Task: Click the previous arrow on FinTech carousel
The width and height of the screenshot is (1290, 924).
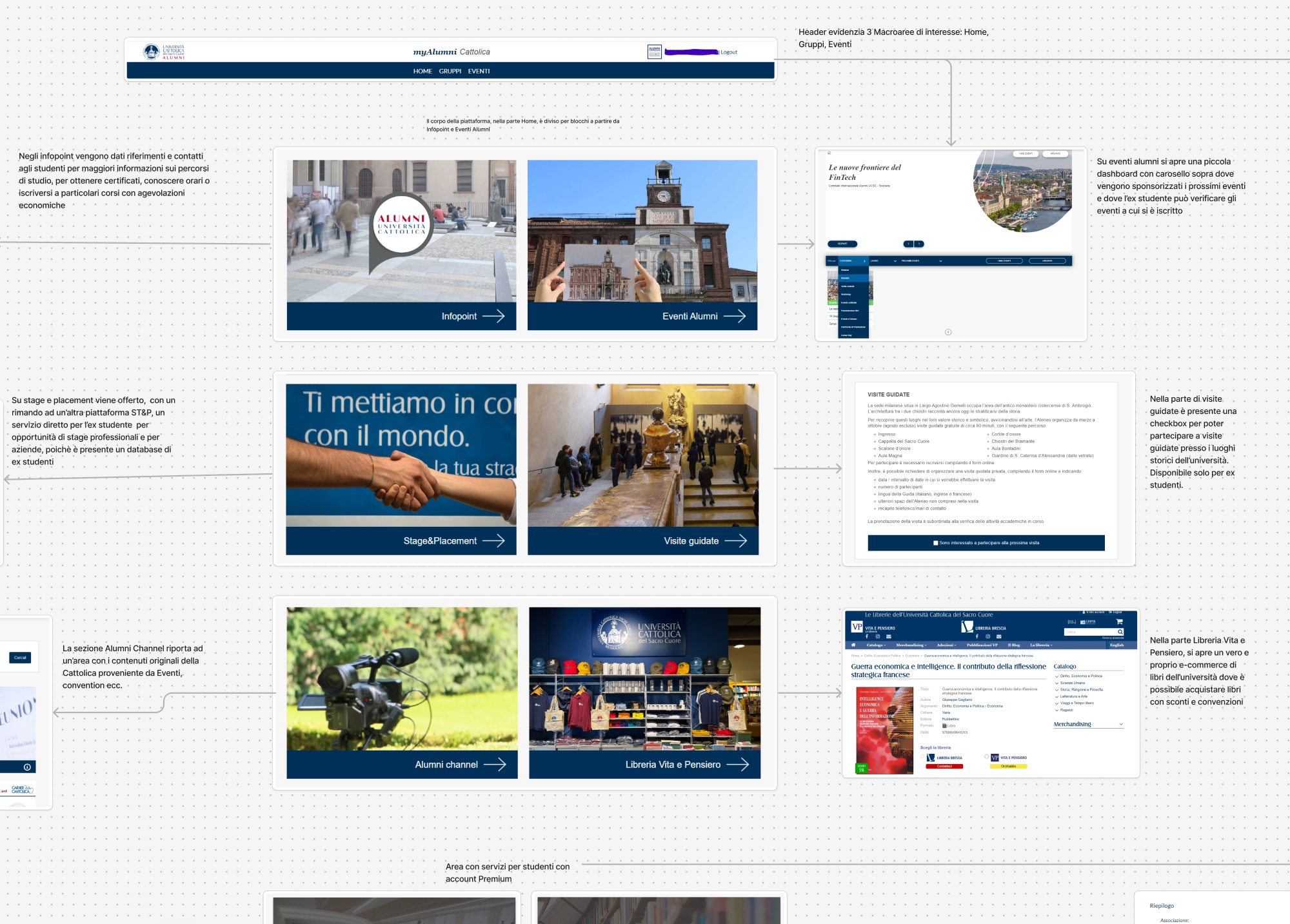Action: pos(908,244)
